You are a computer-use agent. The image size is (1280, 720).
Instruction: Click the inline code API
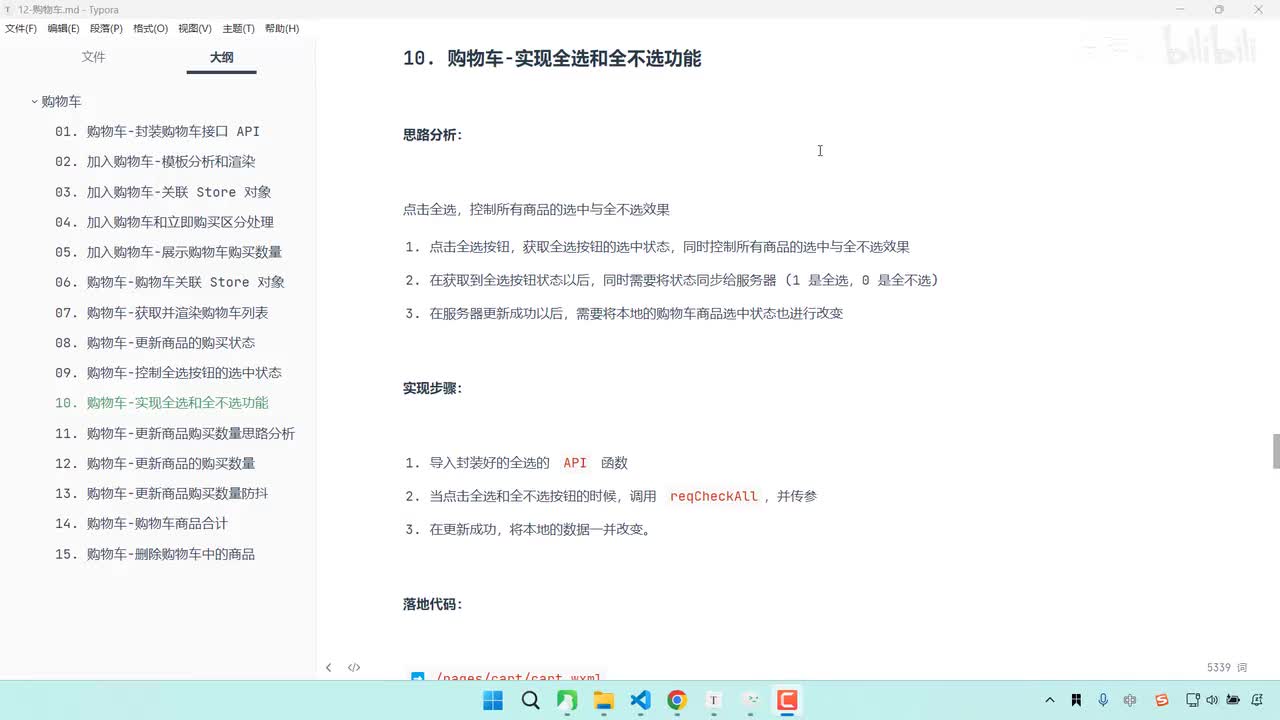(x=575, y=463)
